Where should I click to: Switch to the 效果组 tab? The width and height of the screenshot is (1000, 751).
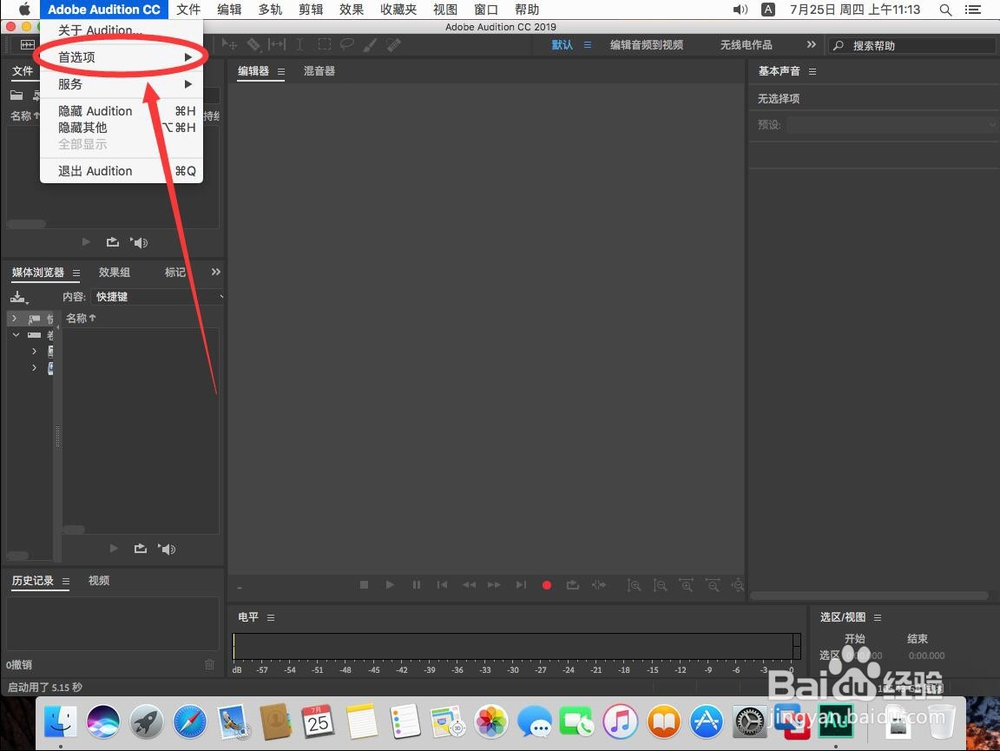pos(114,272)
